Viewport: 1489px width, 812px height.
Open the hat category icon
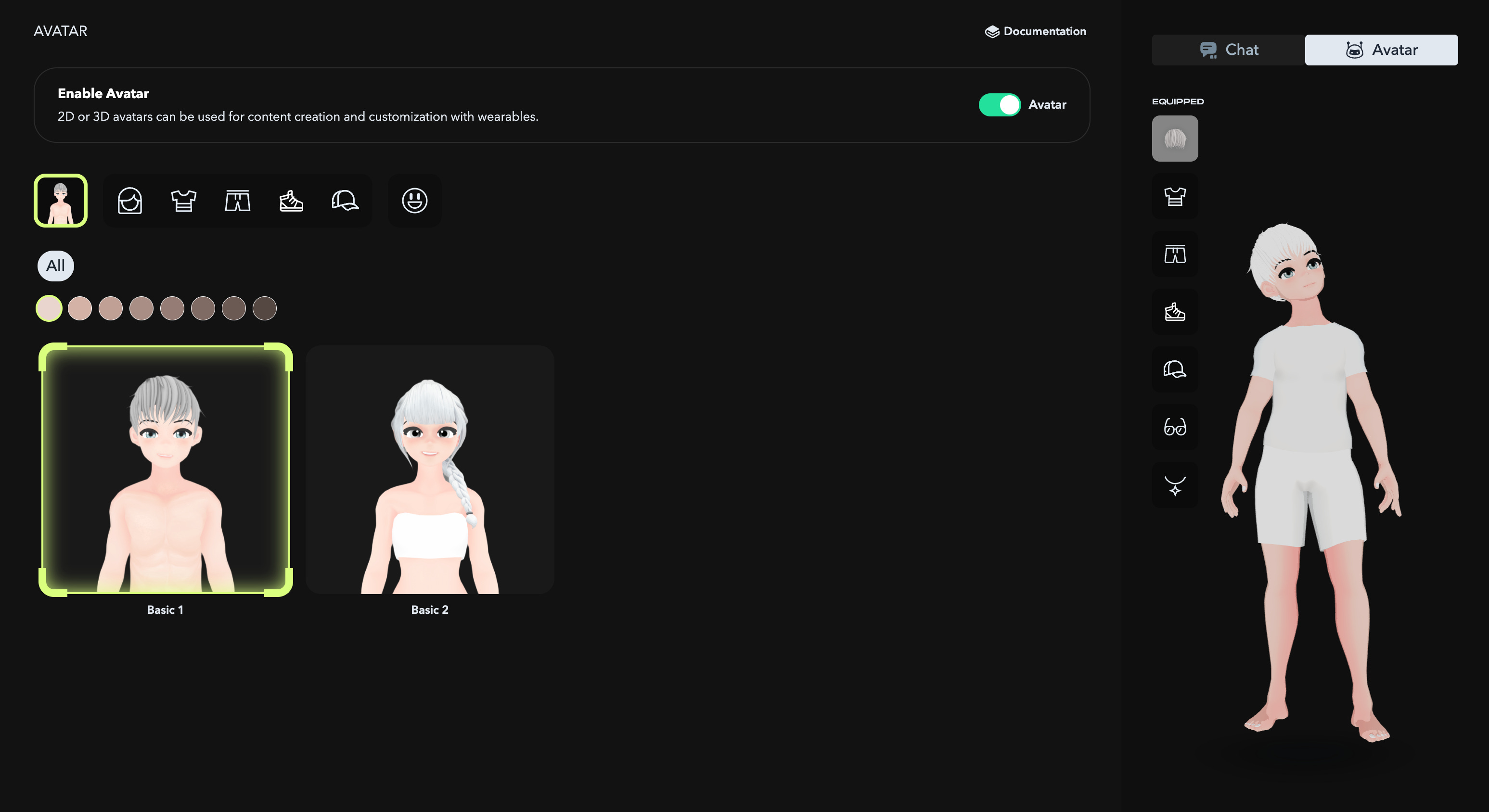pos(345,201)
